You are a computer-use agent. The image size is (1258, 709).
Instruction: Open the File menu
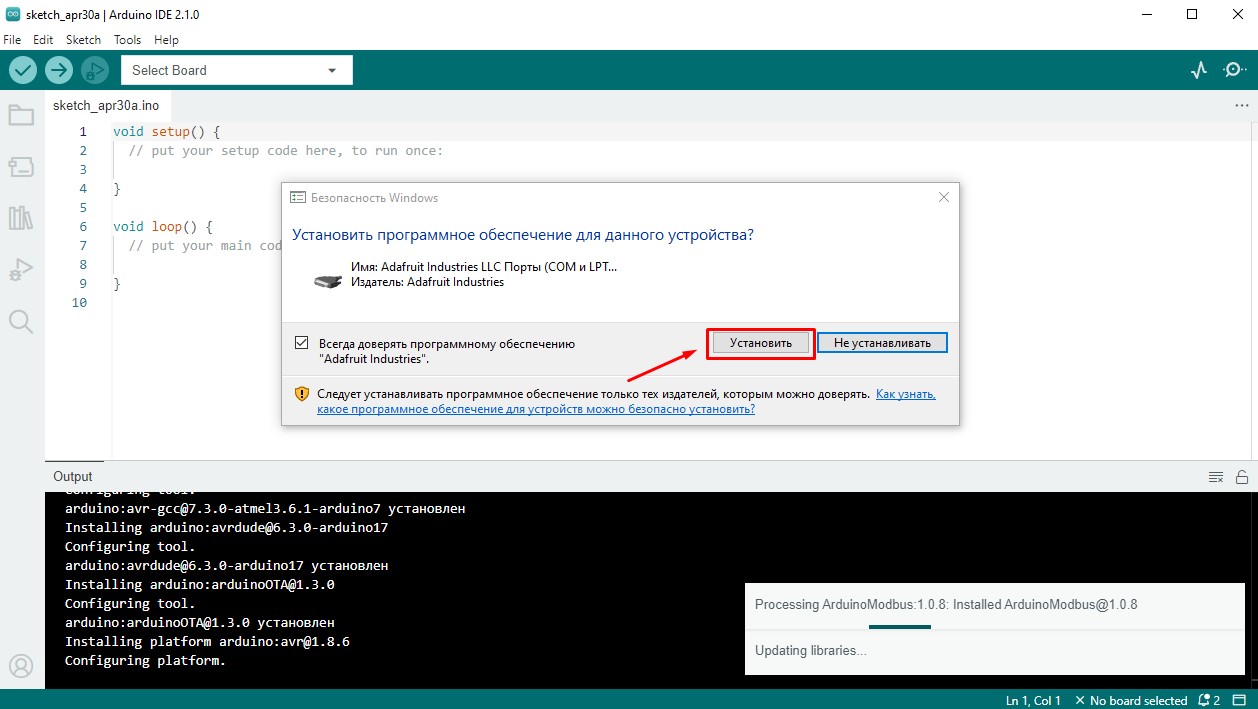[x=12, y=40]
